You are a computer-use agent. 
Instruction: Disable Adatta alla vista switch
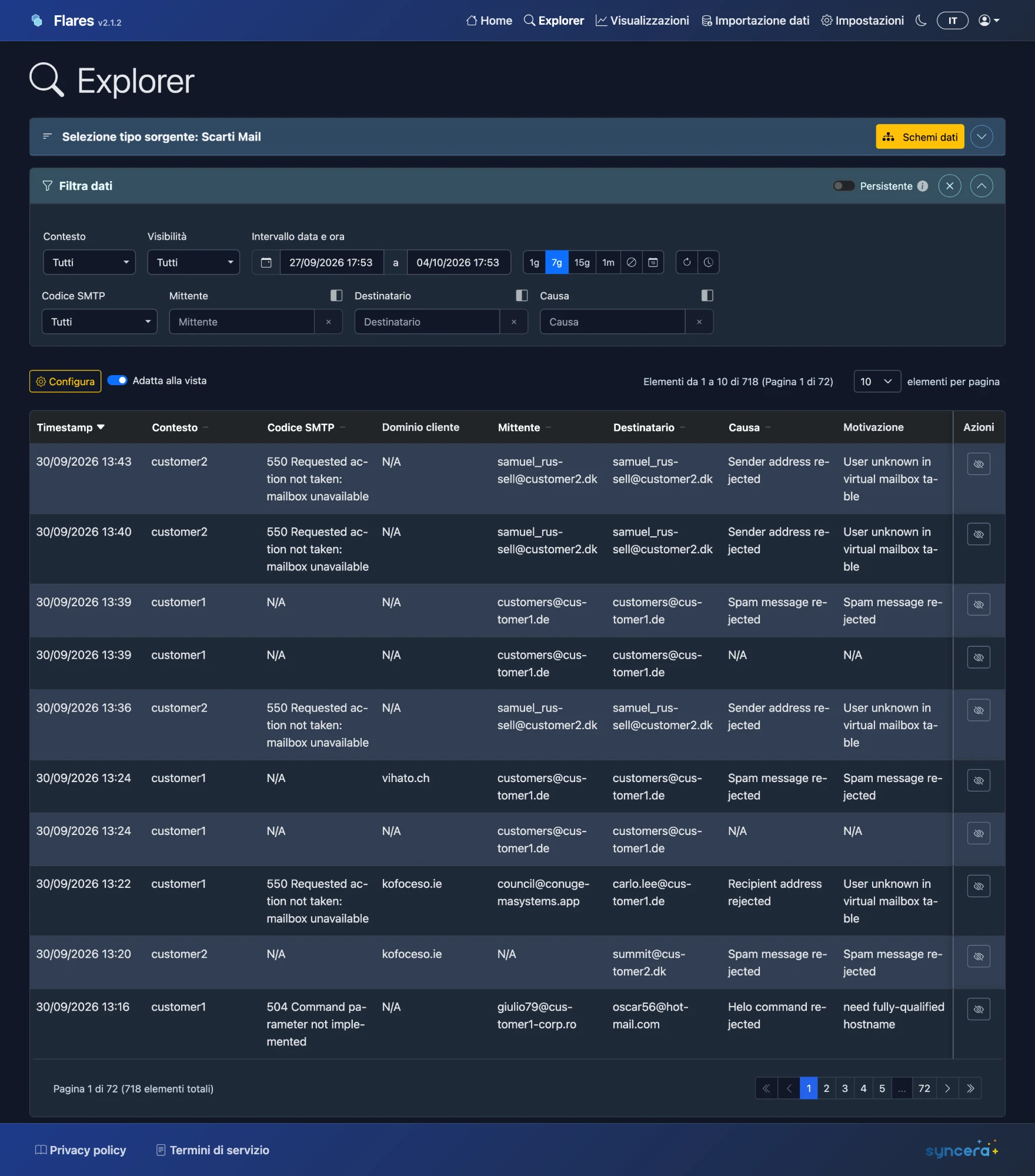(118, 380)
